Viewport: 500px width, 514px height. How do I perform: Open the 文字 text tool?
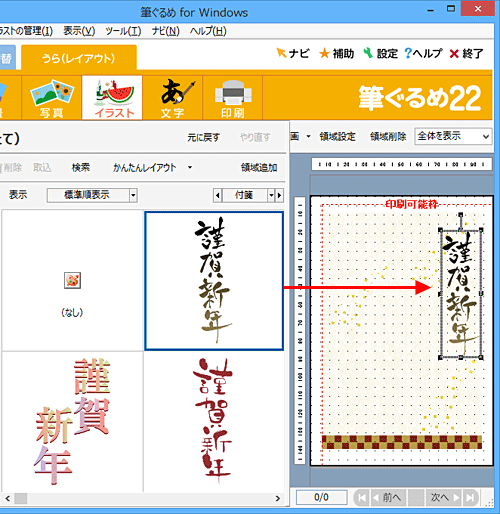click(x=172, y=97)
